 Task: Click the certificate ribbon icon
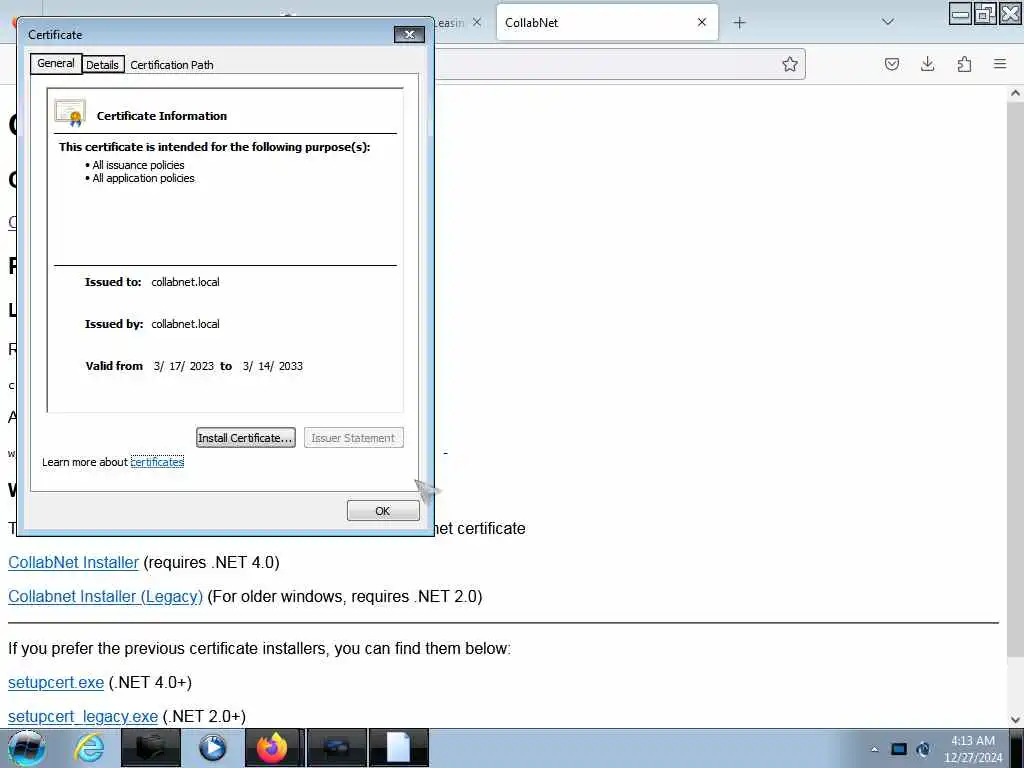pyautogui.click(x=71, y=114)
